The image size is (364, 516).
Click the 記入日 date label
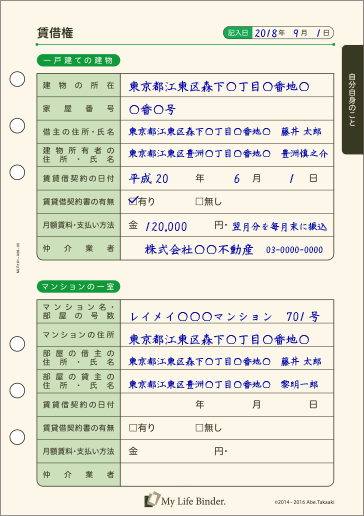point(238,33)
